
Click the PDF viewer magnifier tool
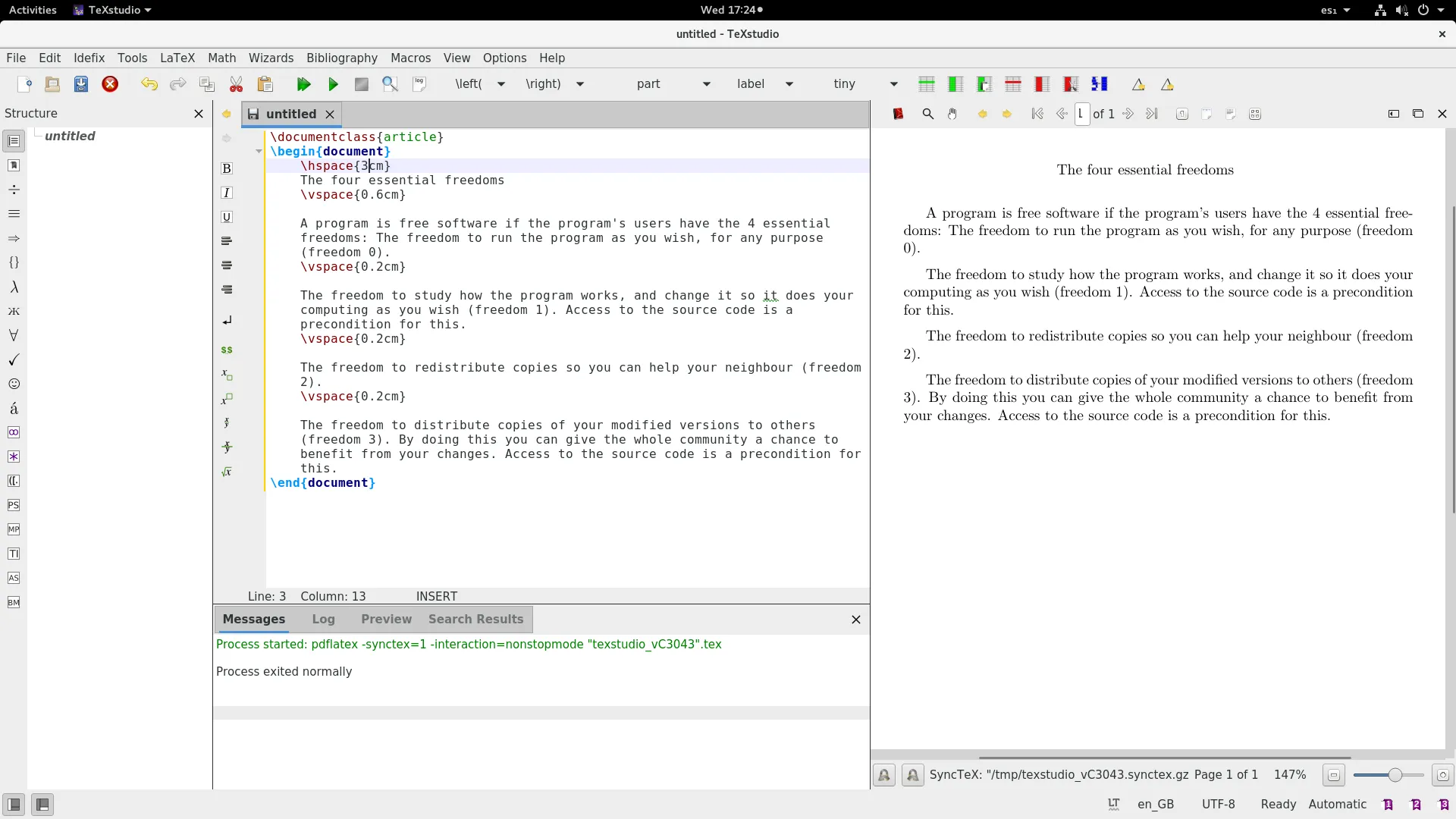pyautogui.click(x=927, y=114)
